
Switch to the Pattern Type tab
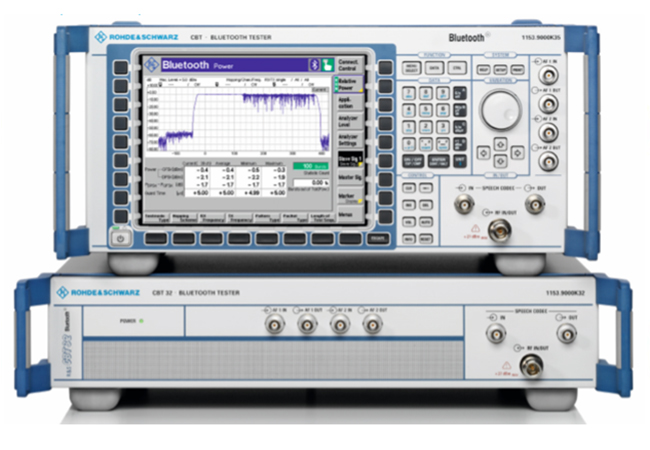[x=267, y=218]
